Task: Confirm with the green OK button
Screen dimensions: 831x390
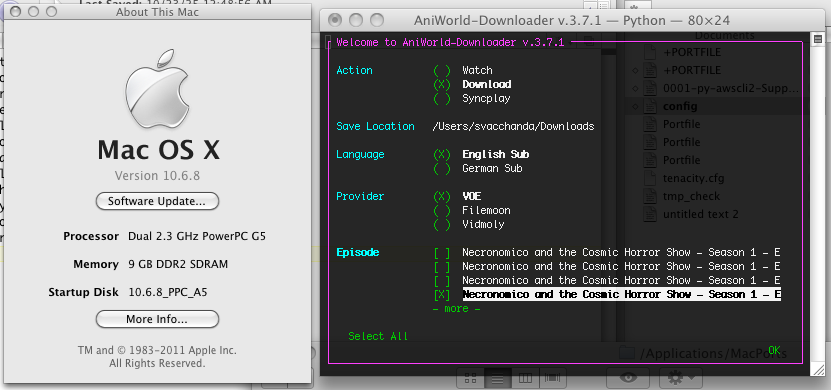Action: pos(774,350)
